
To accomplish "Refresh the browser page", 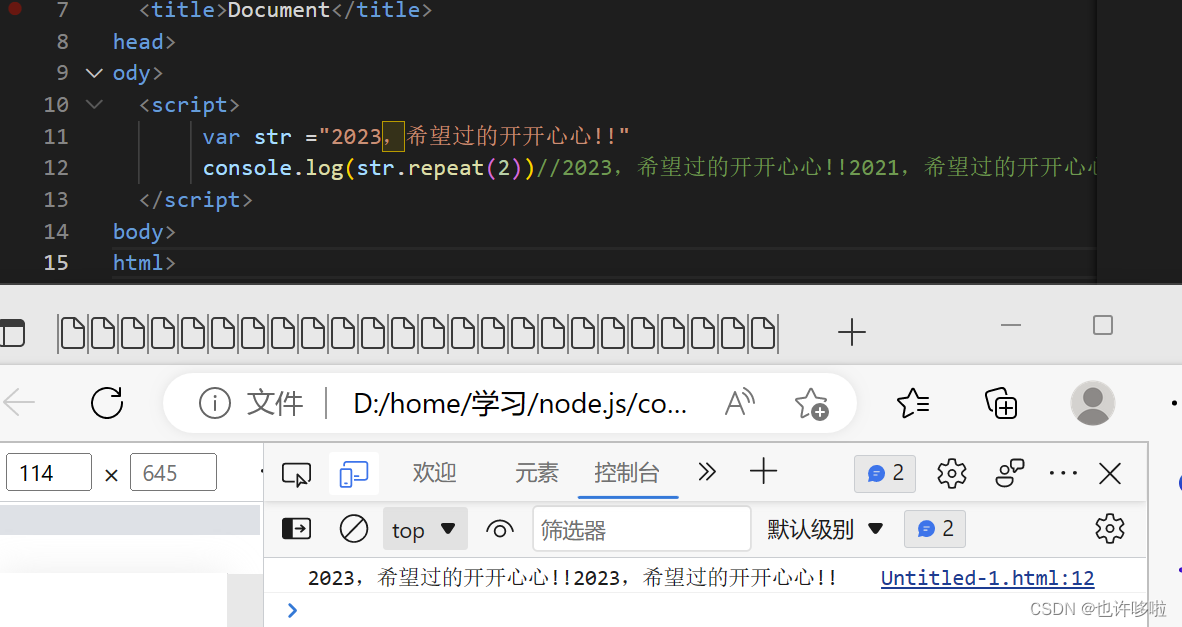I will 107,403.
